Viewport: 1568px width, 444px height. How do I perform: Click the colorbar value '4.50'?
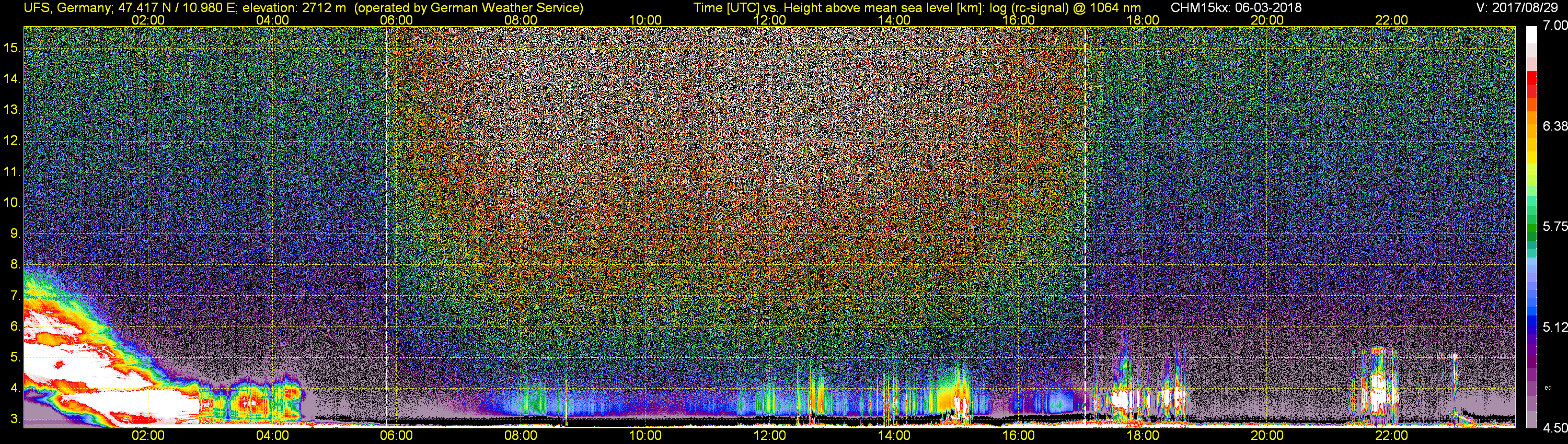click(1554, 428)
